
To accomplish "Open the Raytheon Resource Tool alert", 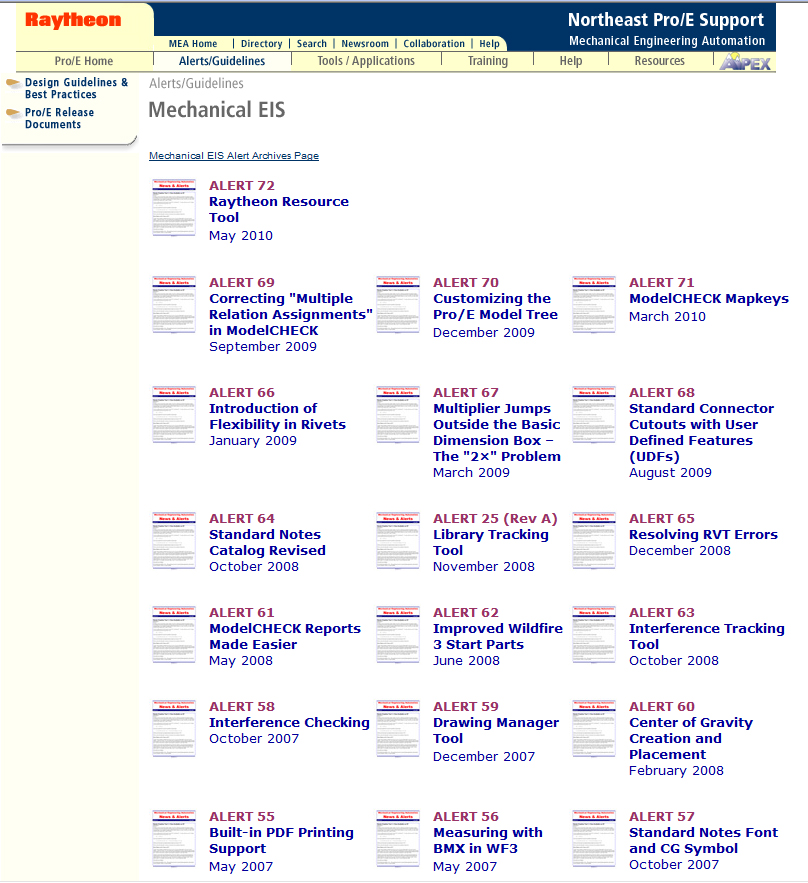I will click(x=279, y=209).
